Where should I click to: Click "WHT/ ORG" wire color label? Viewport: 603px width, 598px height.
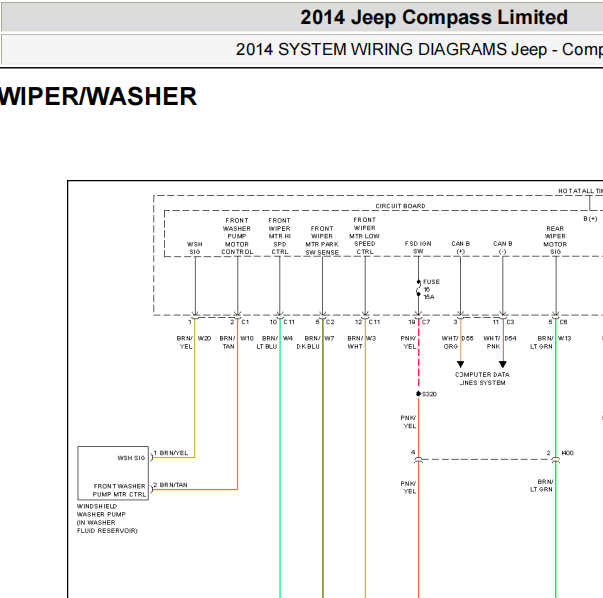coord(450,342)
